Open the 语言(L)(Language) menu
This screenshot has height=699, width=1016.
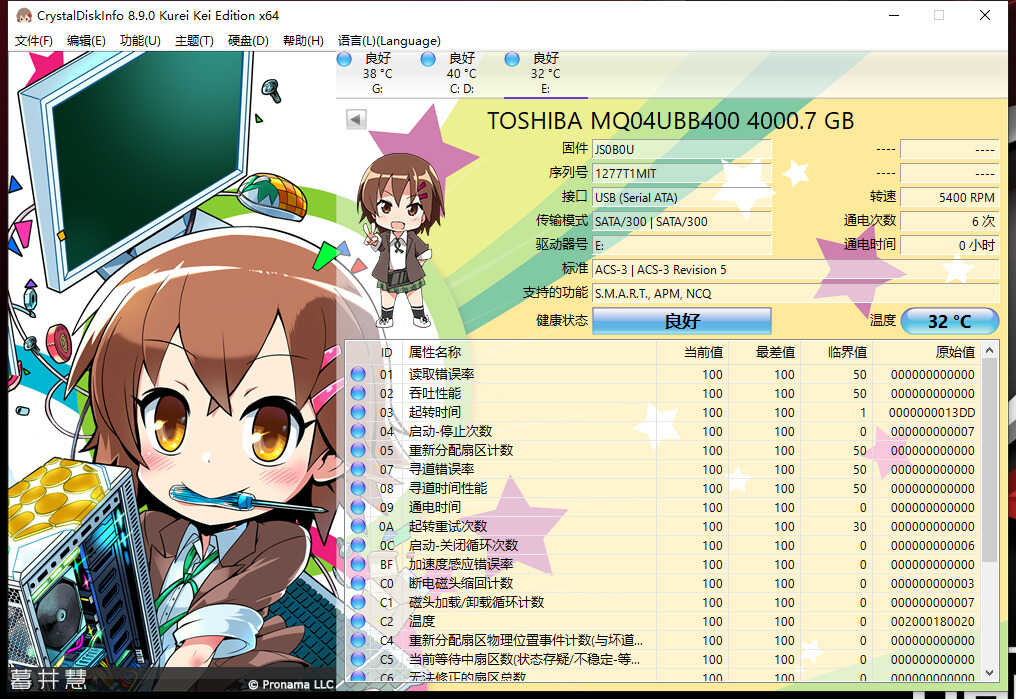click(389, 41)
